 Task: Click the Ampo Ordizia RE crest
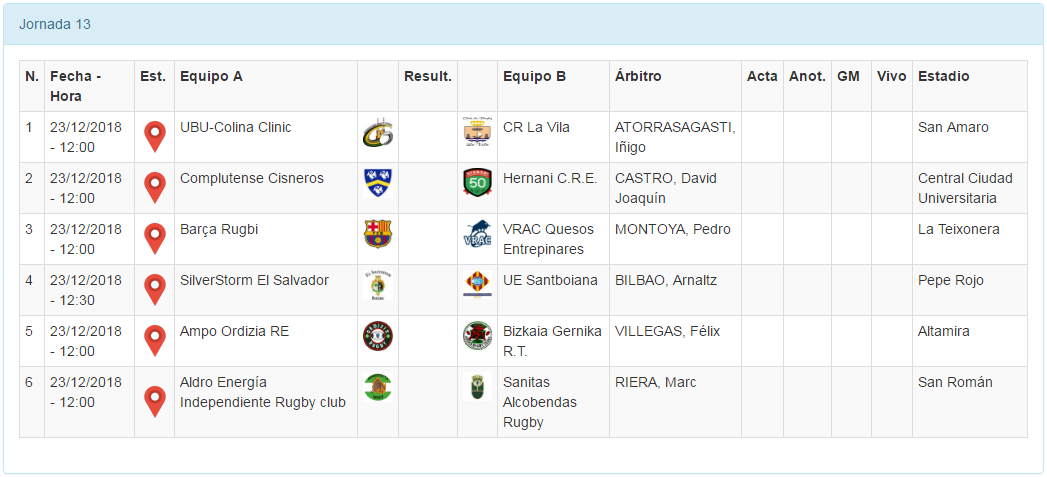pyautogui.click(x=378, y=336)
